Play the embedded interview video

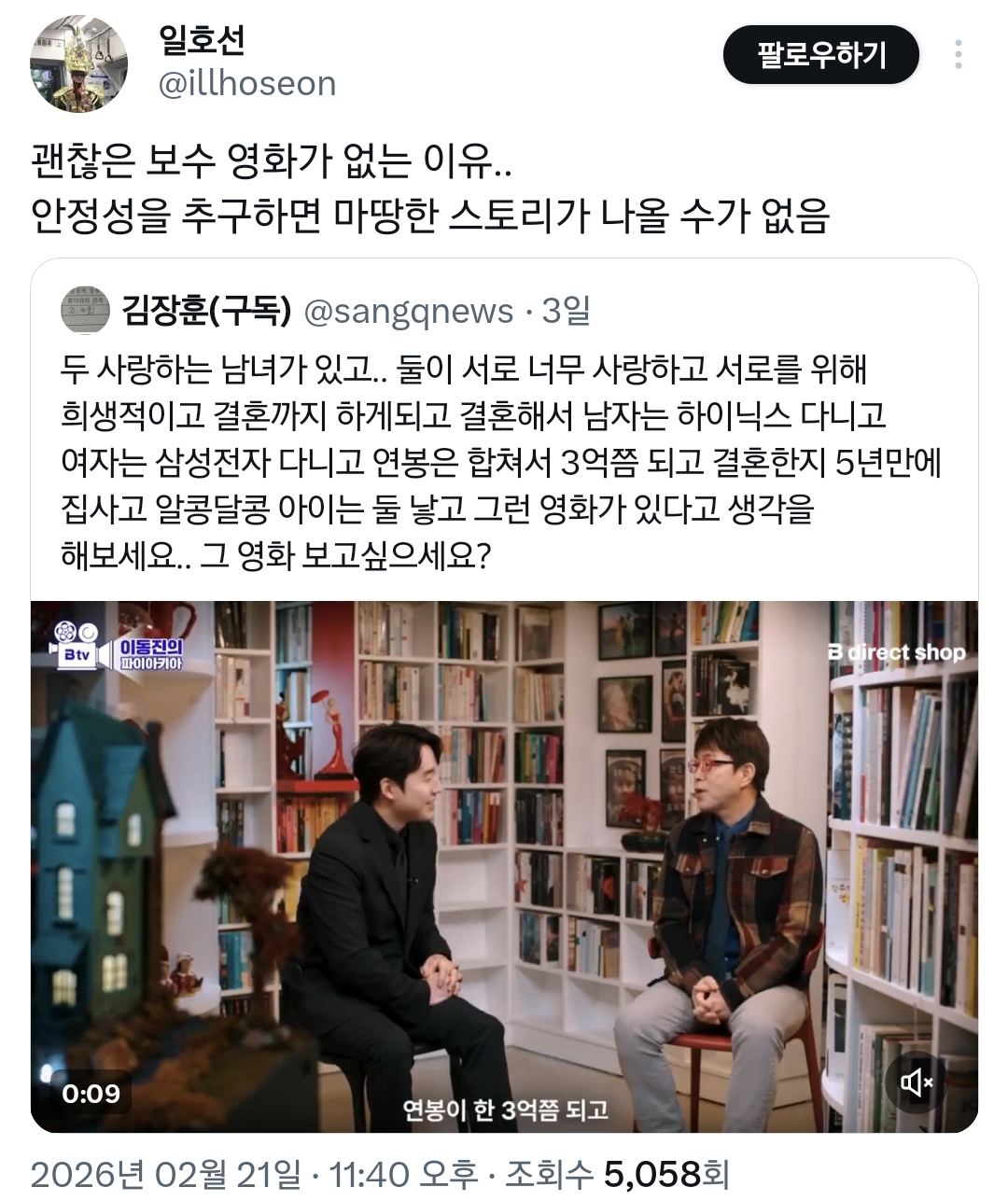[x=504, y=866]
